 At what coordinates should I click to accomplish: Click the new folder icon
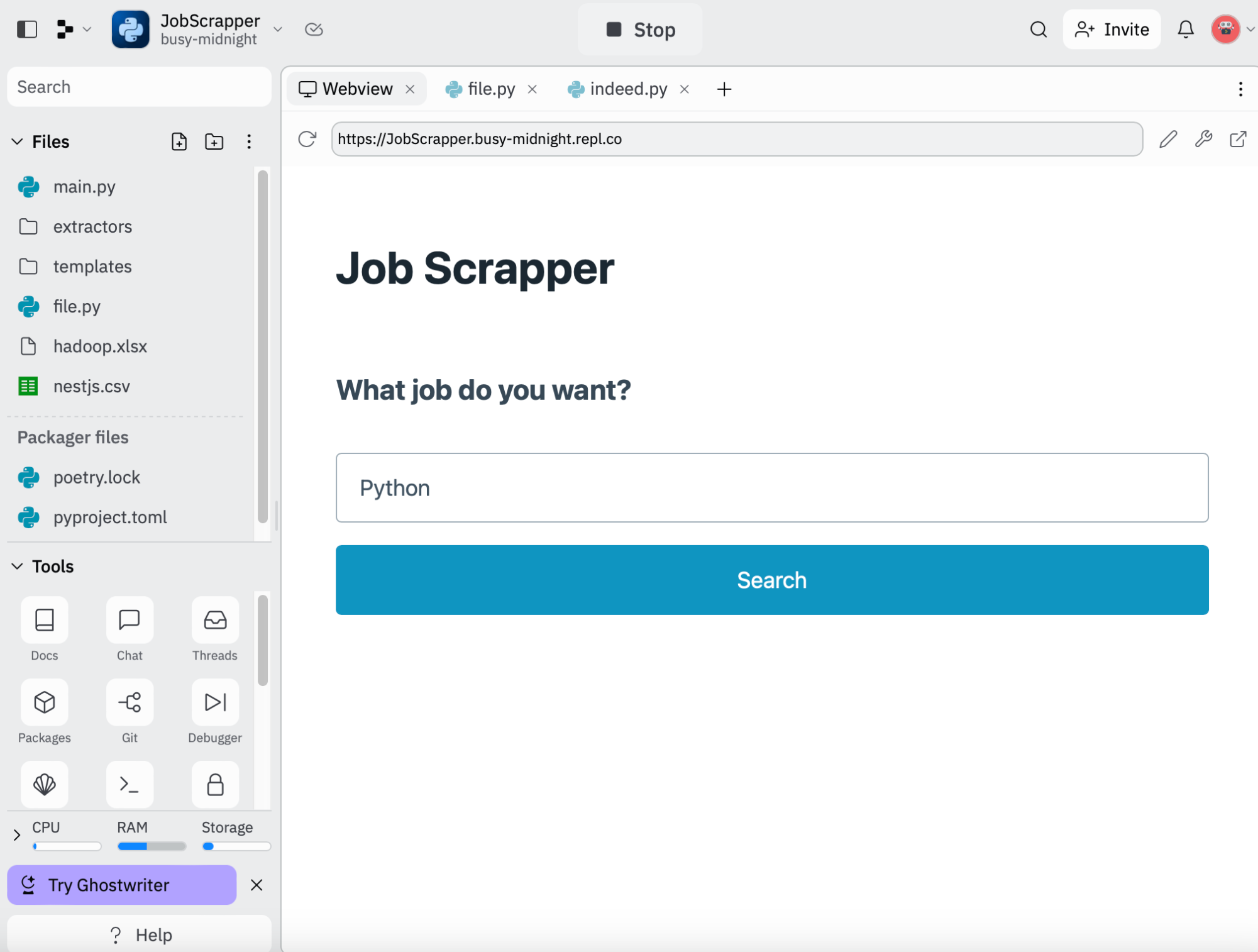tap(214, 141)
